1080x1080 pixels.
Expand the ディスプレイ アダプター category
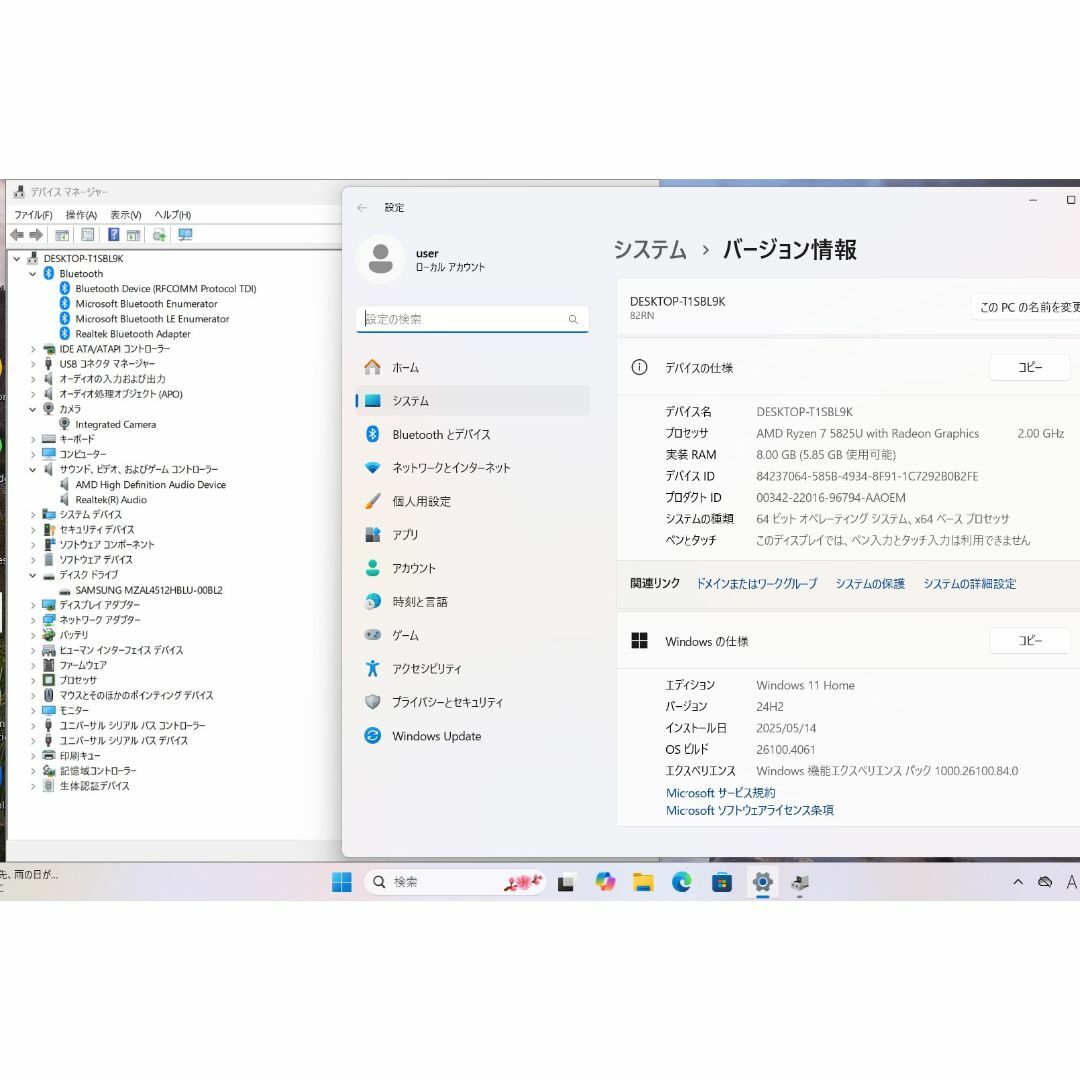32,605
